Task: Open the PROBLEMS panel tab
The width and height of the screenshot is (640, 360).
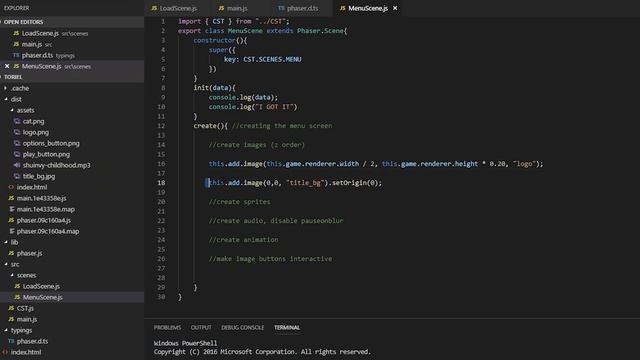Action: 167,327
